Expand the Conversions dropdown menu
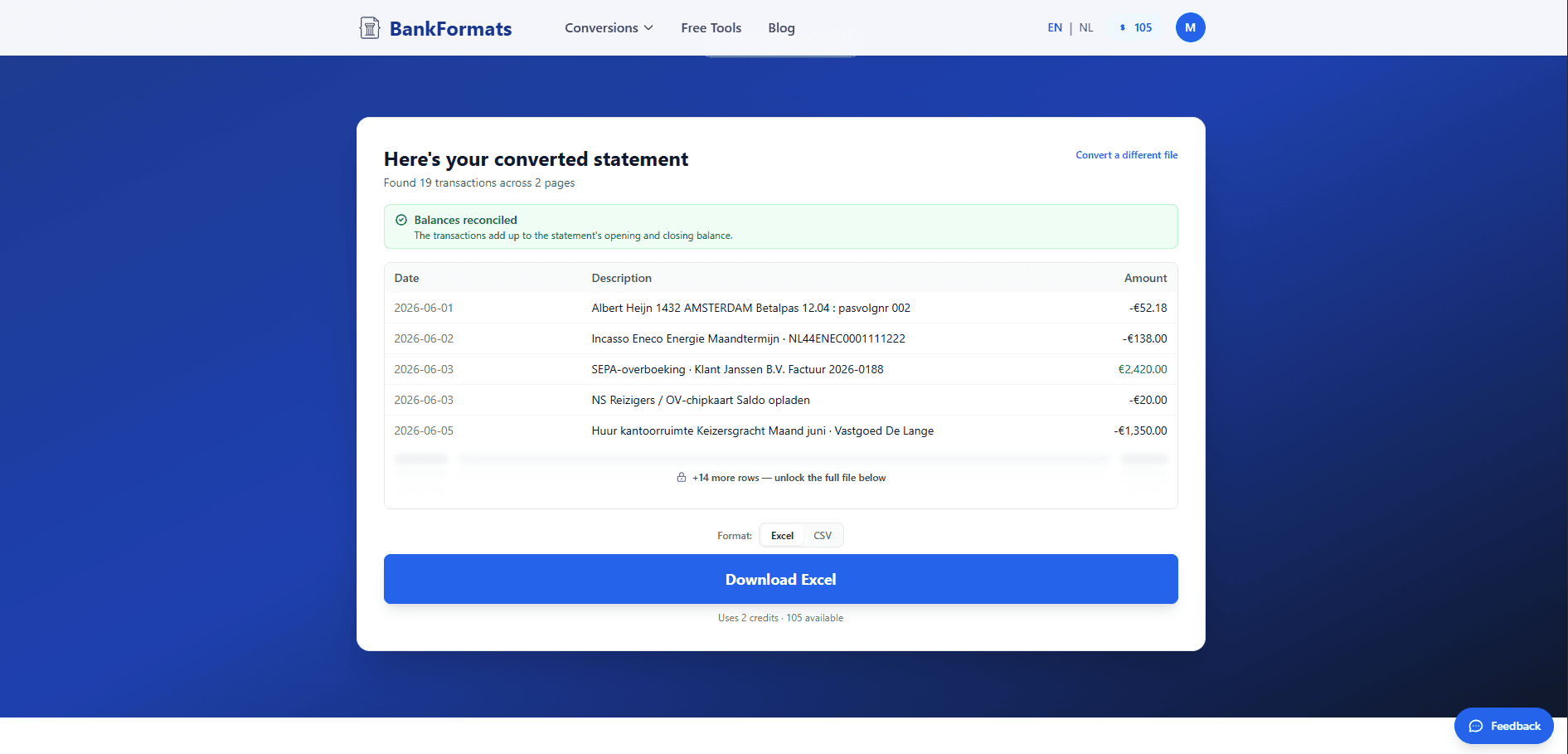1568x754 pixels. pyautogui.click(x=609, y=28)
